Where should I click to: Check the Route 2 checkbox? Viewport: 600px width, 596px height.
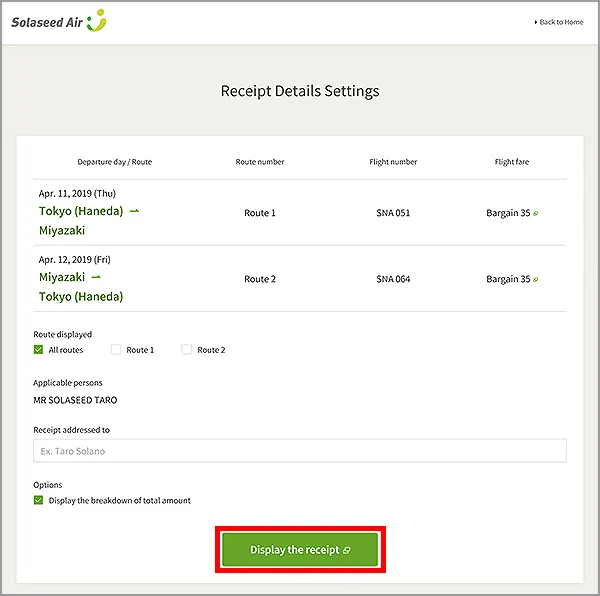coord(187,350)
